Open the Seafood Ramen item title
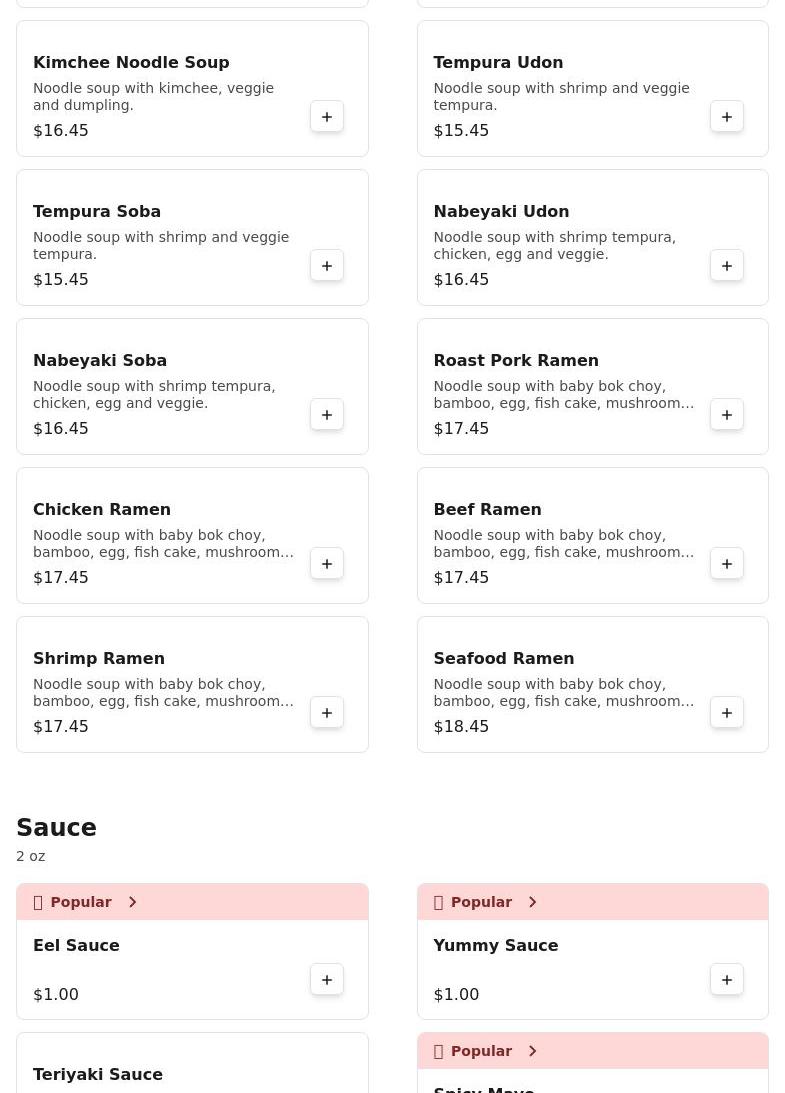 pyautogui.click(x=503, y=658)
